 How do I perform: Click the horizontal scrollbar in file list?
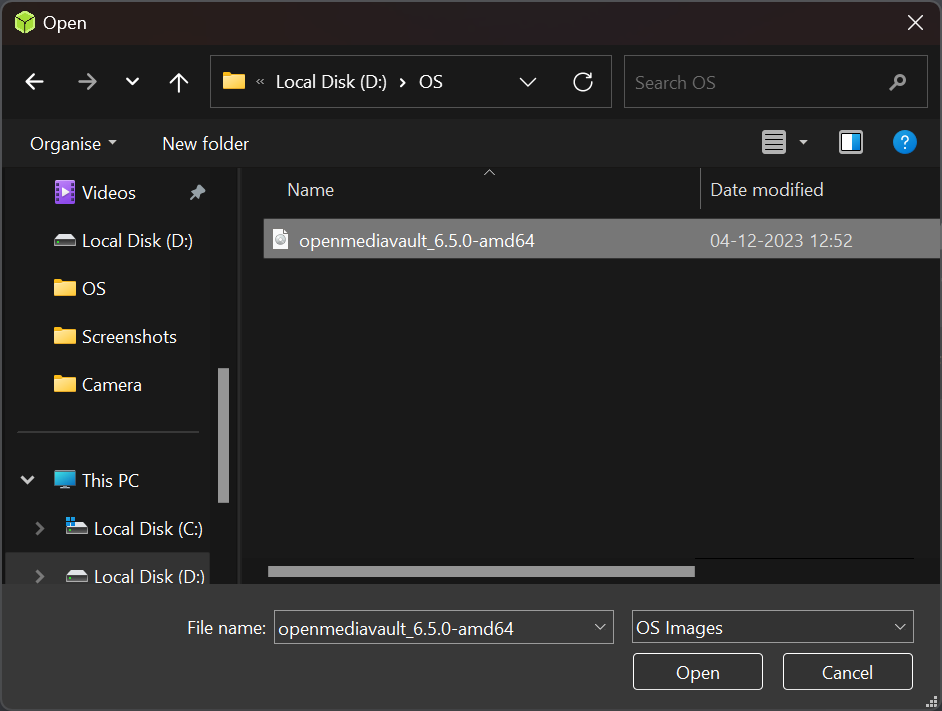tap(480, 572)
